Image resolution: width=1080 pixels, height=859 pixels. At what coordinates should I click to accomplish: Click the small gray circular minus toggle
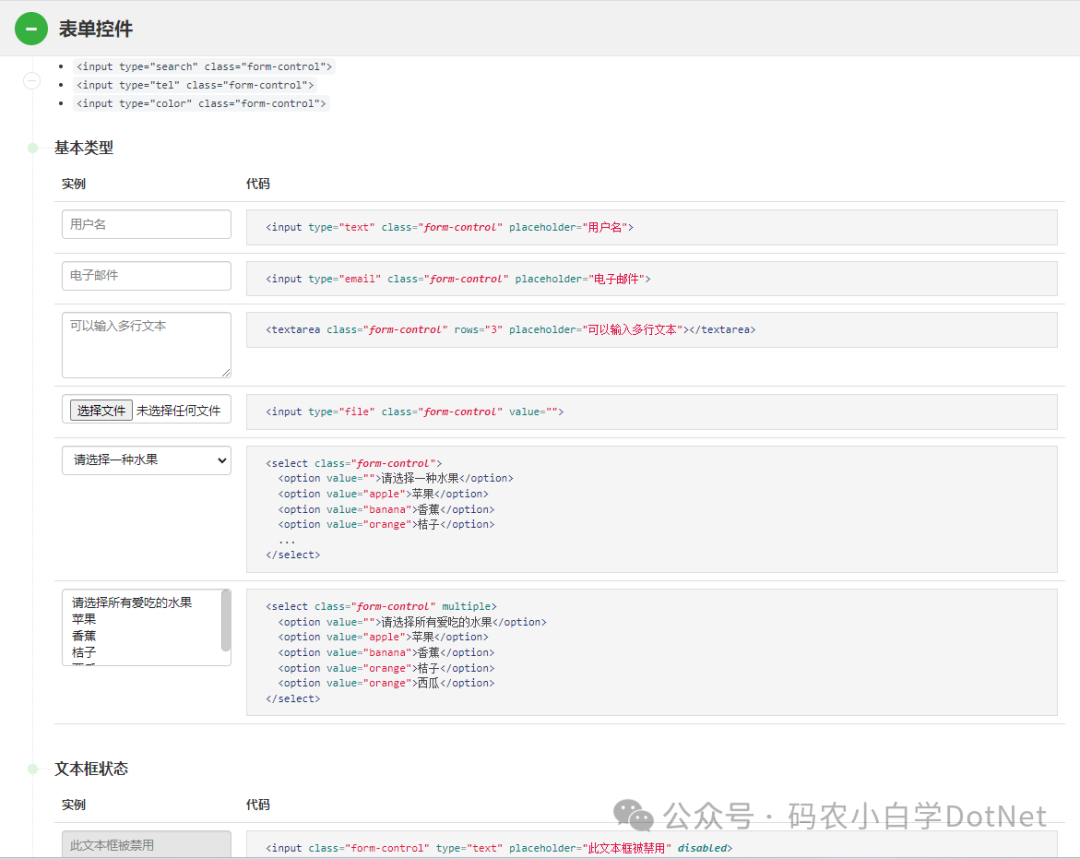pos(32,81)
